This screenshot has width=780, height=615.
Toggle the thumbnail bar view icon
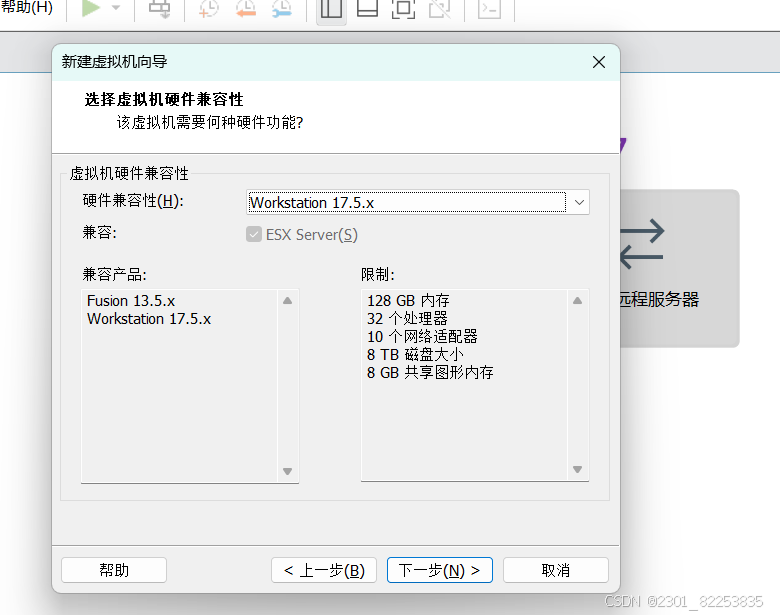[x=368, y=8]
